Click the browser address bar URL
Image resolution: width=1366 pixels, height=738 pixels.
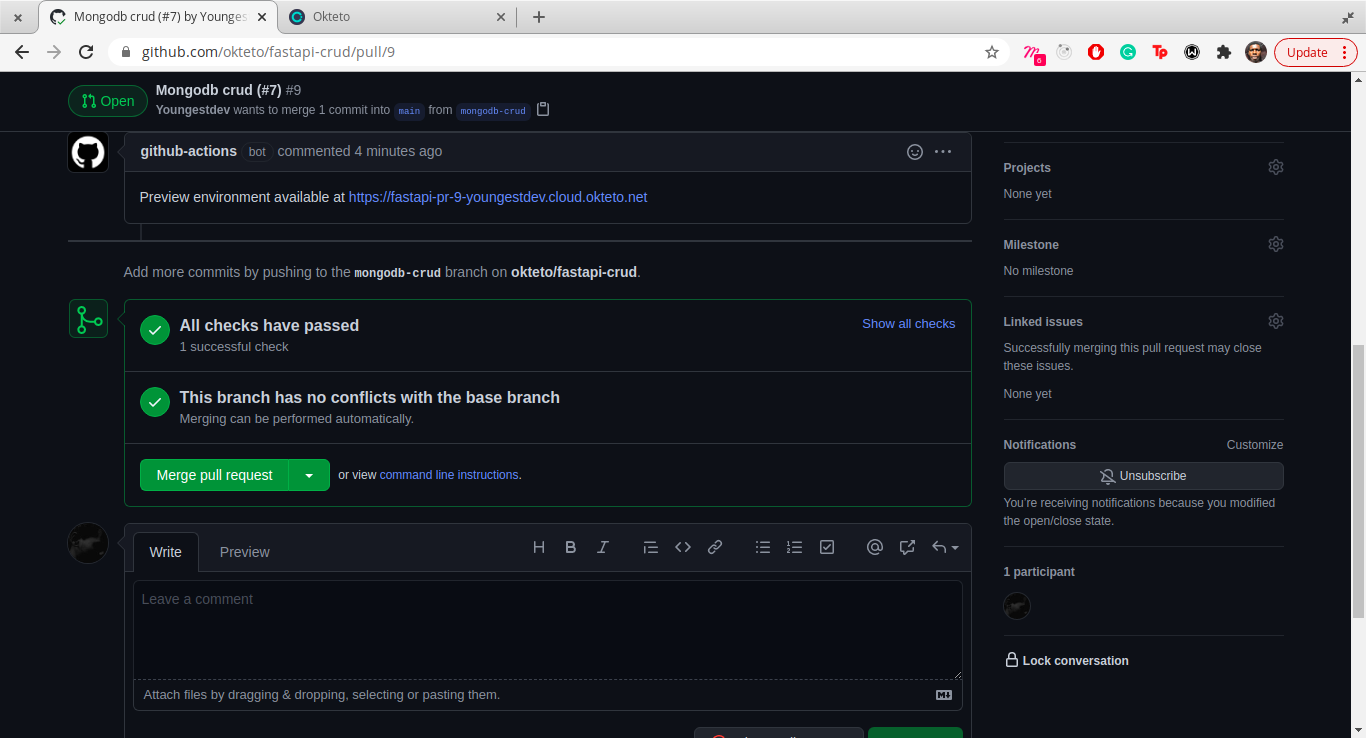[268, 52]
